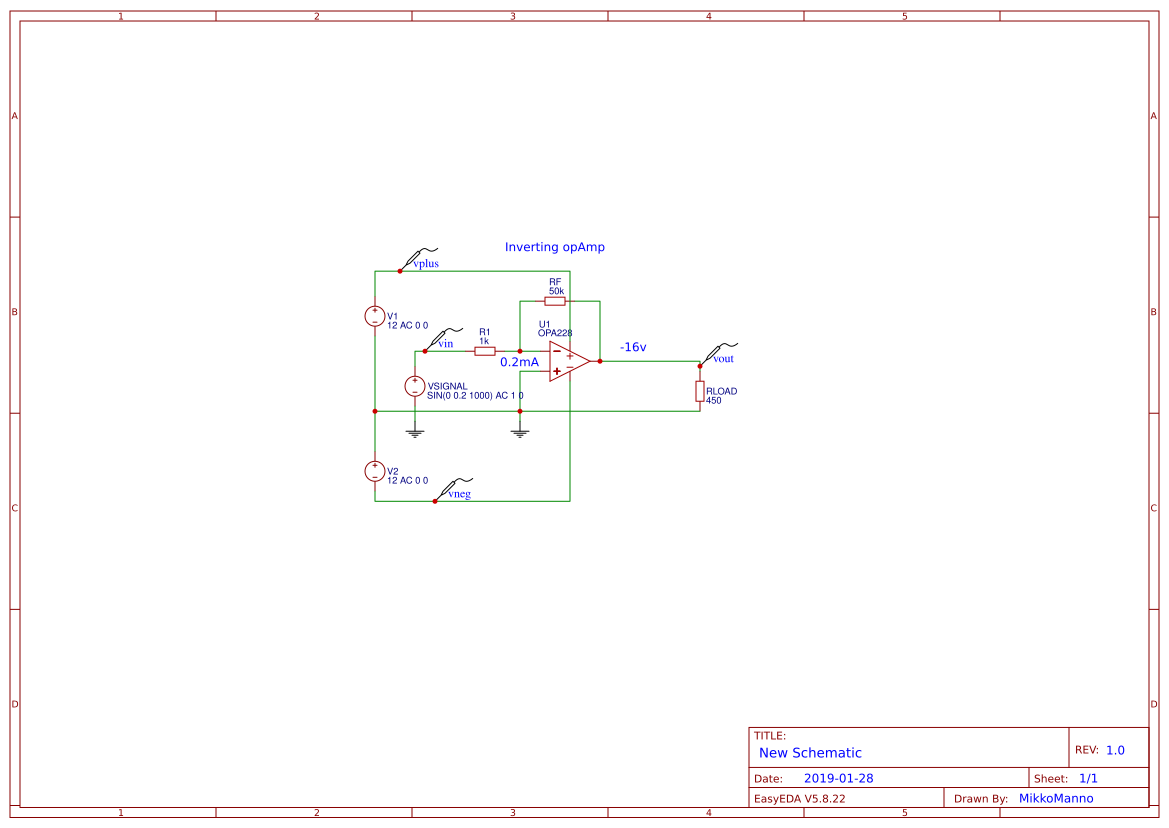Screen dimensions: 1169x828
Task: Click the -16v voltage annotation
Action: coord(632,345)
